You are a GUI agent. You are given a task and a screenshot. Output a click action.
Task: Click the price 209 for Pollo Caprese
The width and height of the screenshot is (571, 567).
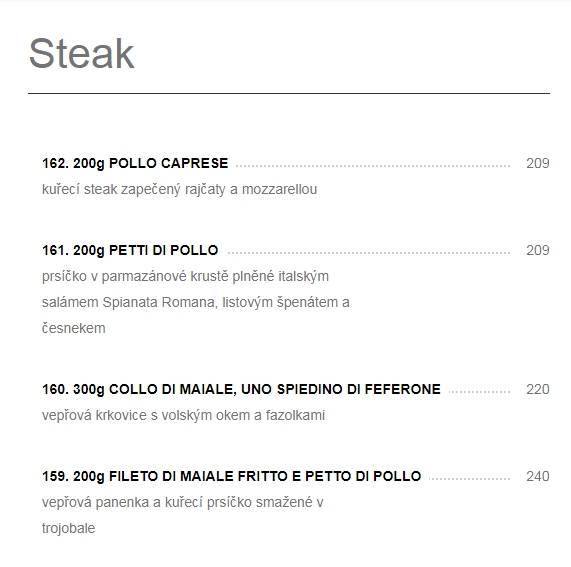coord(537,163)
